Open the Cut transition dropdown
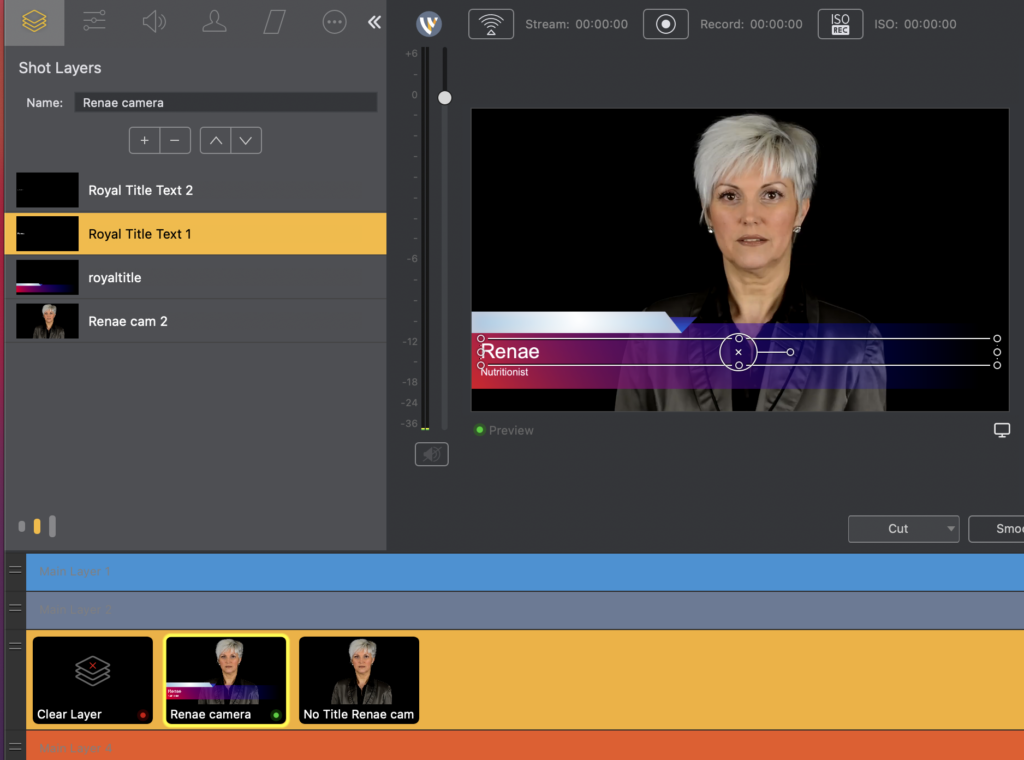The image size is (1024, 760). pyautogui.click(x=902, y=529)
